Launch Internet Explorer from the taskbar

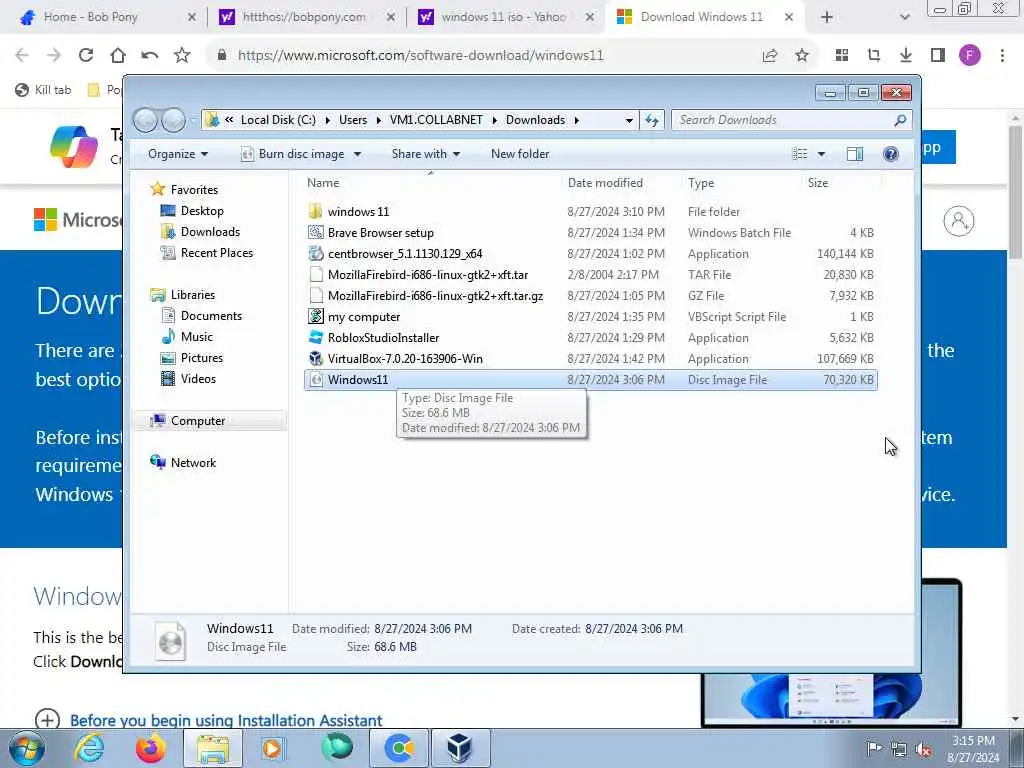(x=89, y=748)
